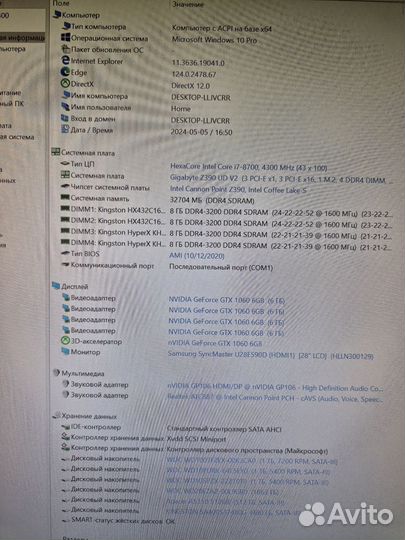Click the Windows logo beside Операционная система
Image resolution: width=405 pixels, height=540 pixels.
pyautogui.click(x=65, y=37)
